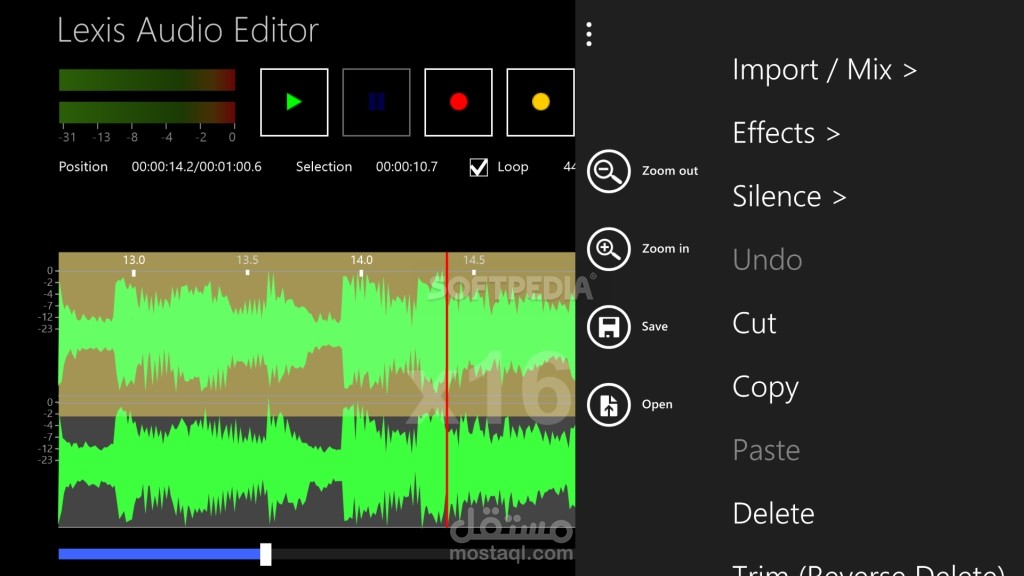The height and width of the screenshot is (576, 1024).
Task: Start playback with the green play button
Action: [294, 102]
